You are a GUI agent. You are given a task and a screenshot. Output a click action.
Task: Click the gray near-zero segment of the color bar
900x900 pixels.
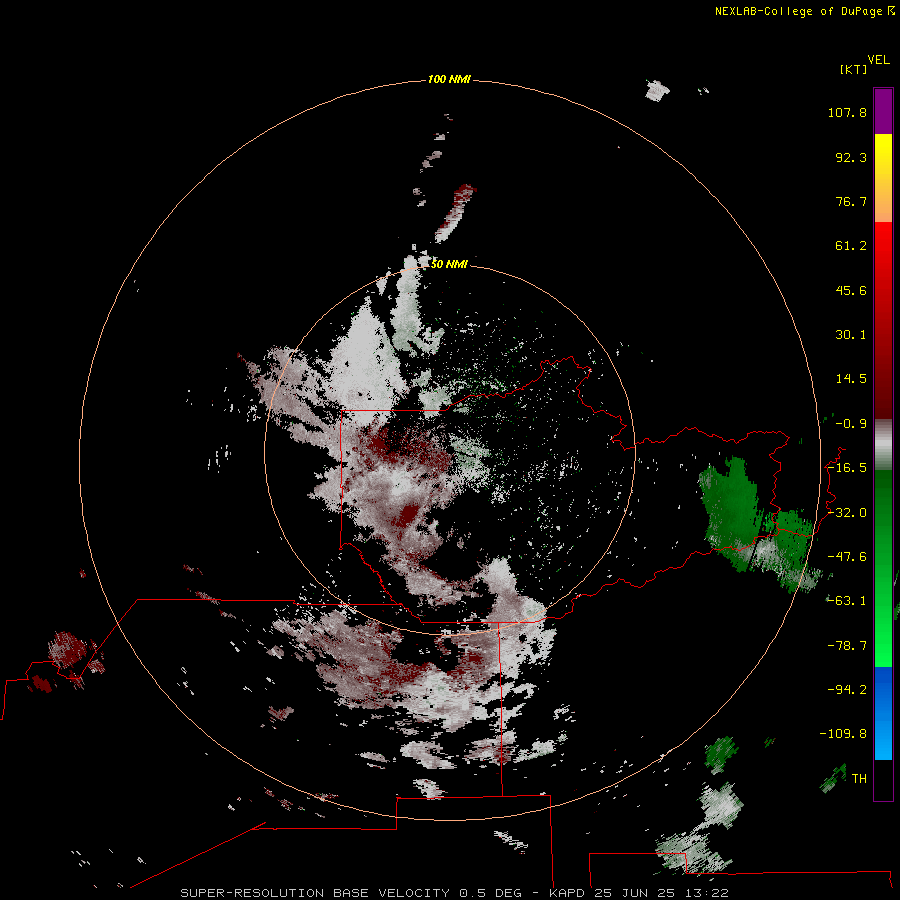point(883,444)
